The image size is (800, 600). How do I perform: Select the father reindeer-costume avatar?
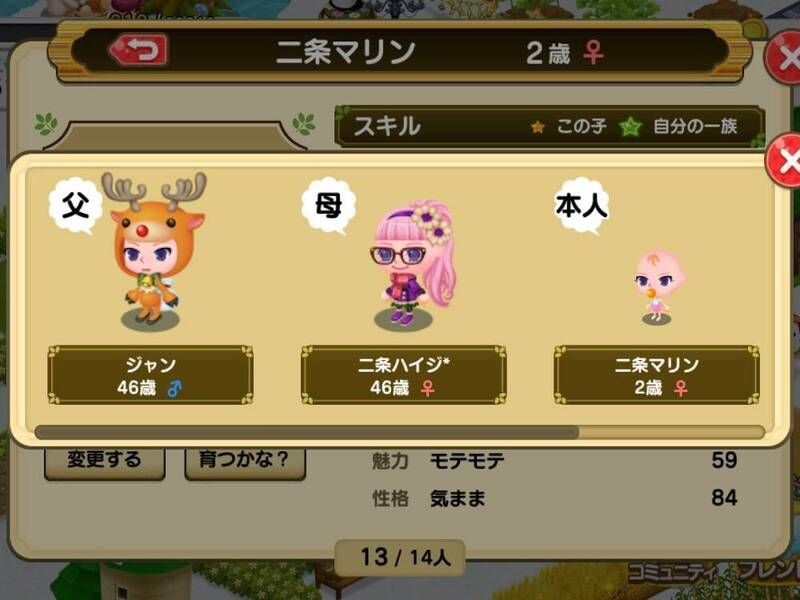(153, 251)
